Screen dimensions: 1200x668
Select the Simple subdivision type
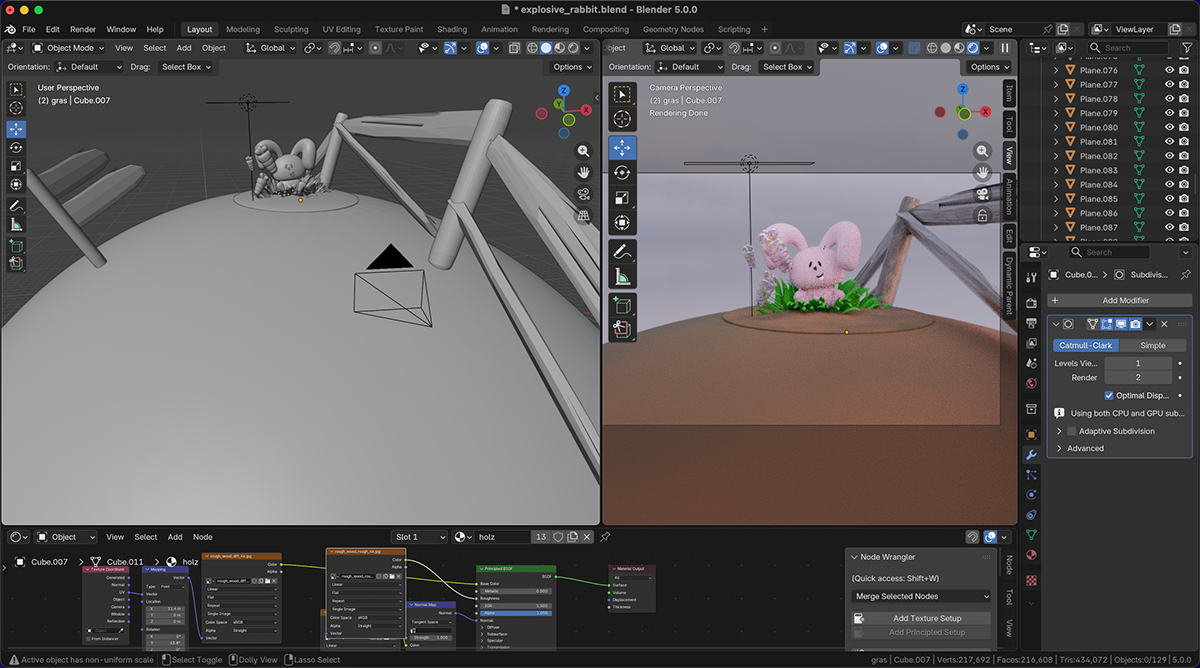pyautogui.click(x=1153, y=345)
